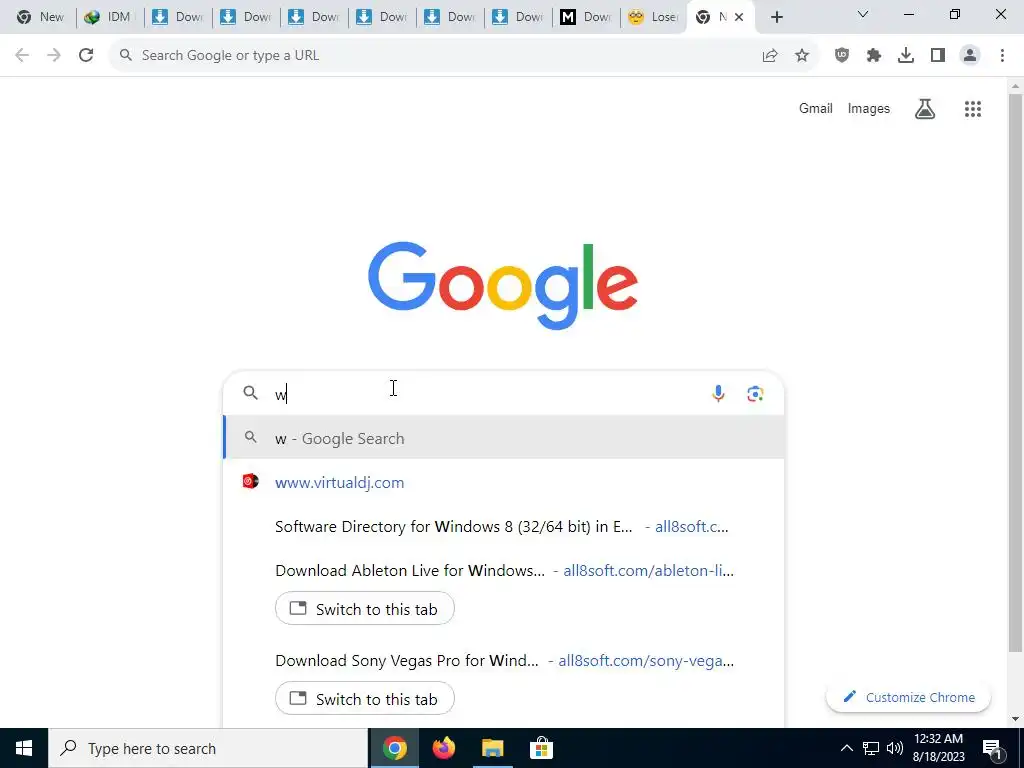
Task: Reload the current page
Action: point(86,56)
